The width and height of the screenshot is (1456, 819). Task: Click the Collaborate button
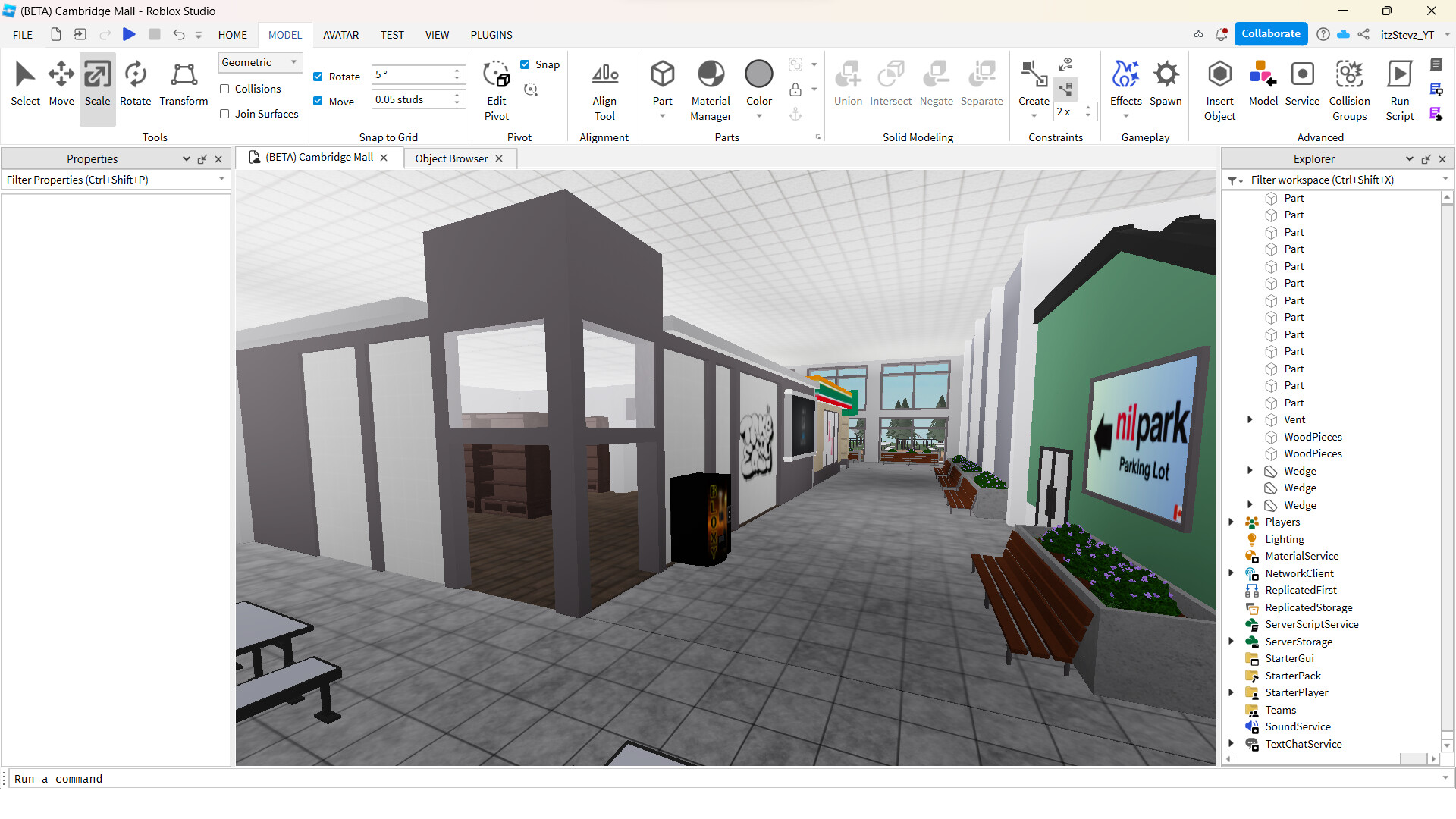1270,33
